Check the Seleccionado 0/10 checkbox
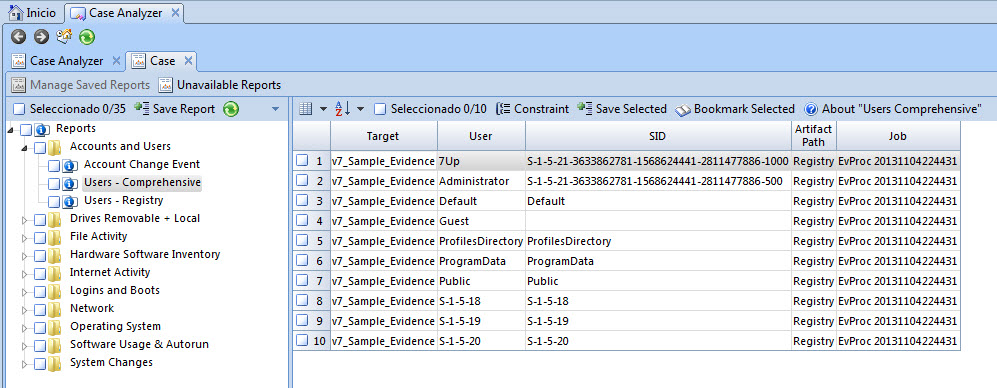Image resolution: width=997 pixels, height=388 pixels. (x=380, y=109)
